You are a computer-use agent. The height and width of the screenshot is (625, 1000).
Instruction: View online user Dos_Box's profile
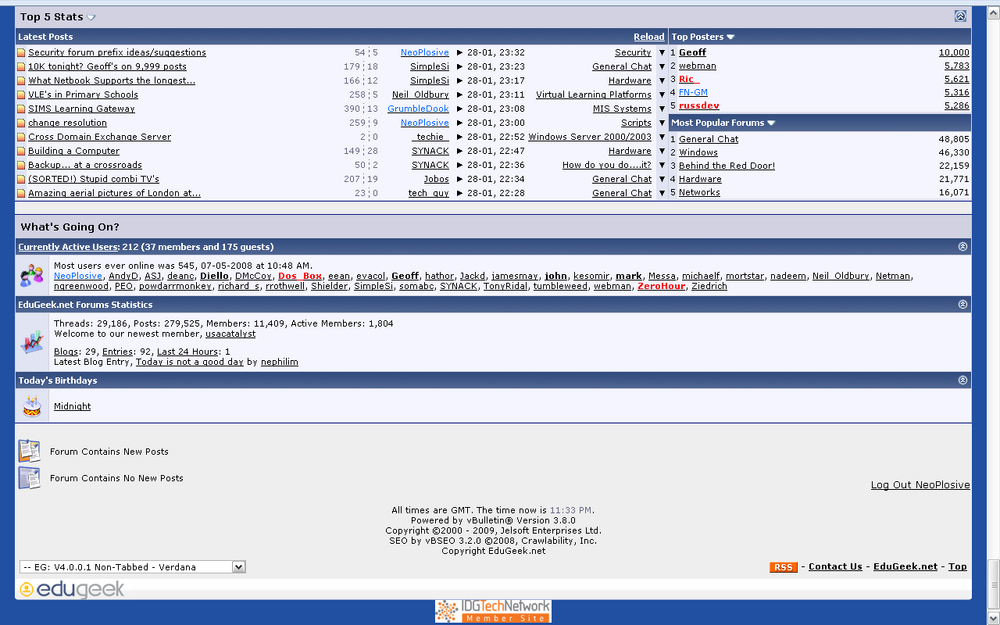[300, 276]
